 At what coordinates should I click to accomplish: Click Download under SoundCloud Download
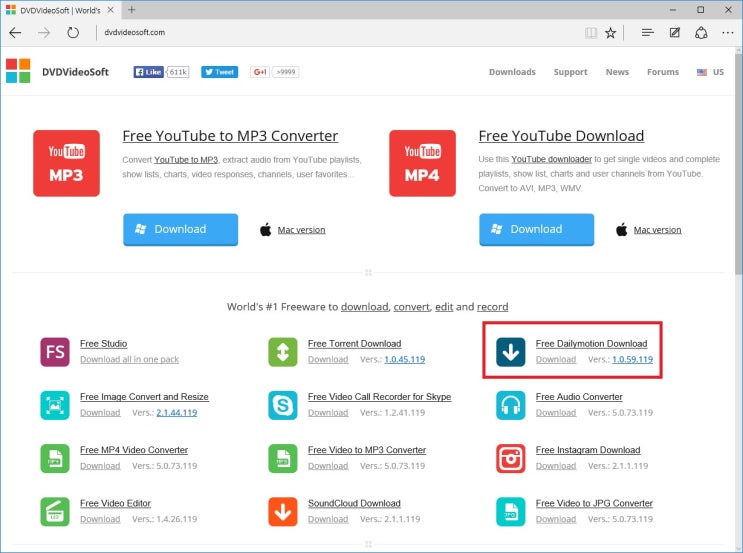click(328, 519)
